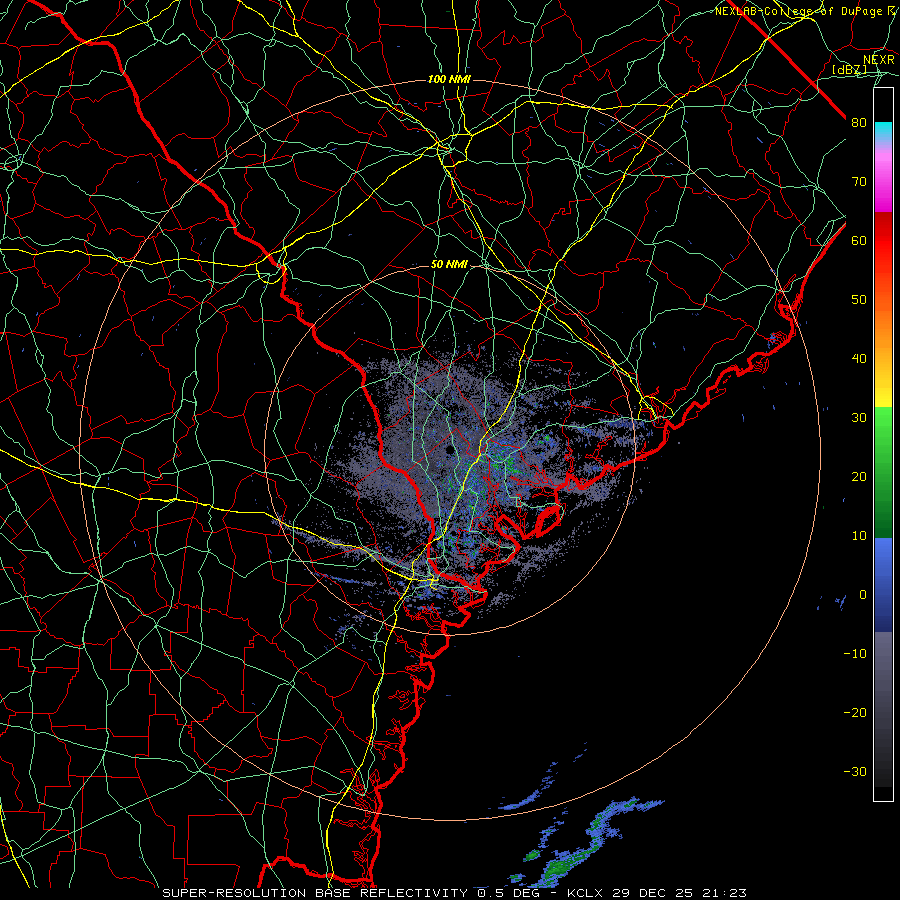Click the -20 value on the dBZ scale
This screenshot has width=900, height=900.
tap(855, 713)
